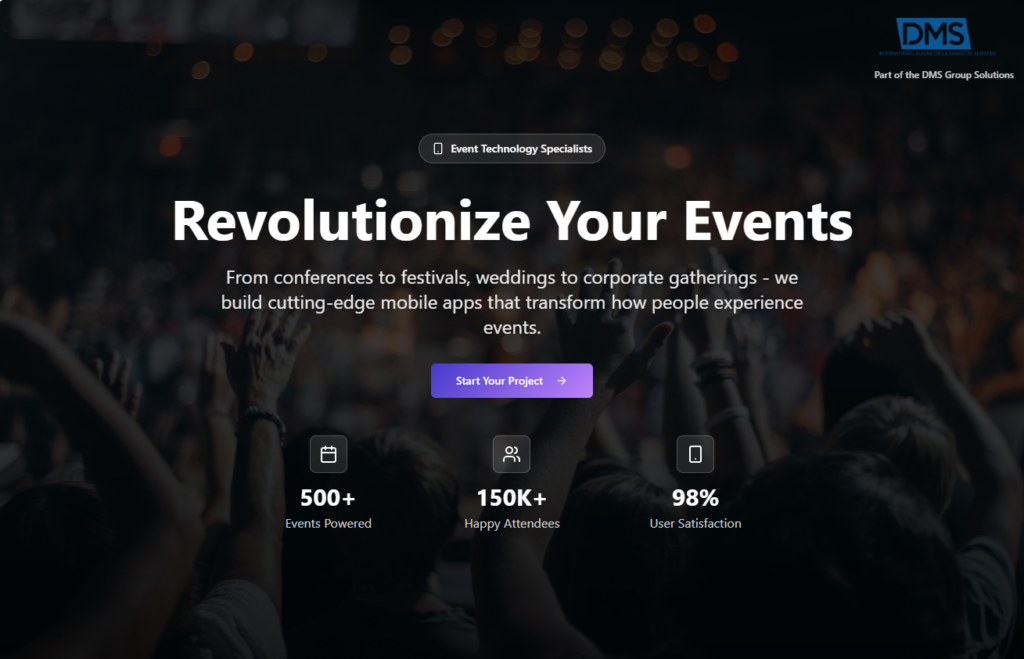Click the Revolutionize Your Events headline
Image resolution: width=1024 pixels, height=659 pixels.
point(512,221)
